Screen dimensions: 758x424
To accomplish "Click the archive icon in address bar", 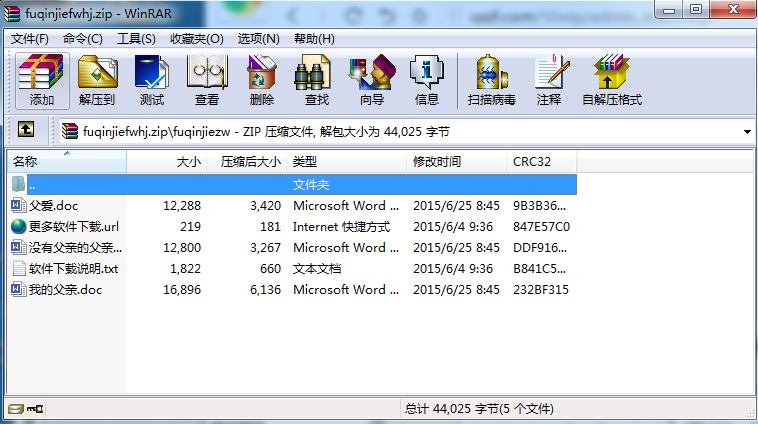I will coord(70,131).
